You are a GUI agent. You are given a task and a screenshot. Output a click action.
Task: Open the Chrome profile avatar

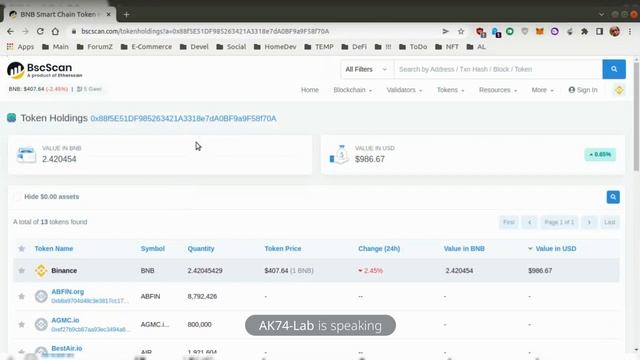[x=614, y=31]
